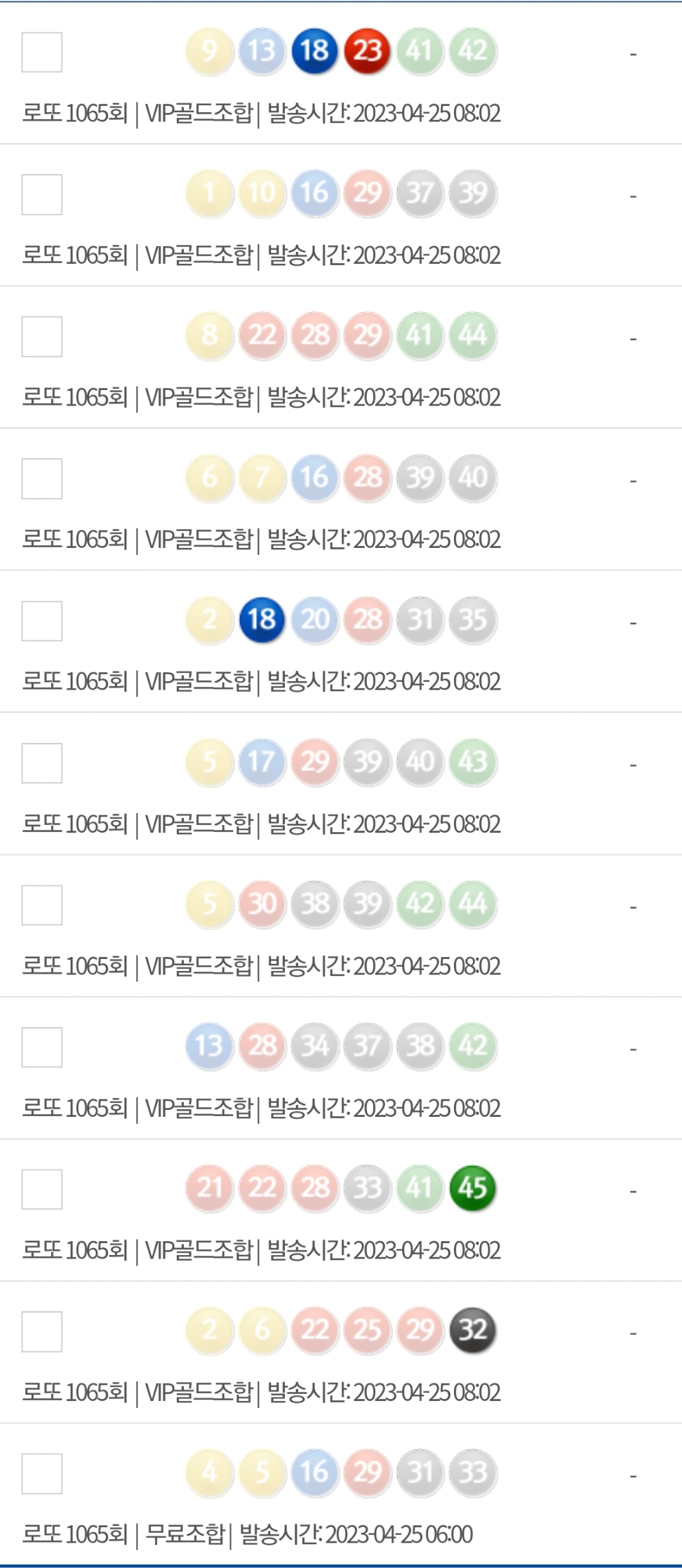Image resolution: width=682 pixels, height=1568 pixels.
Task: Click the blue number 17 ball
Action: point(262,762)
